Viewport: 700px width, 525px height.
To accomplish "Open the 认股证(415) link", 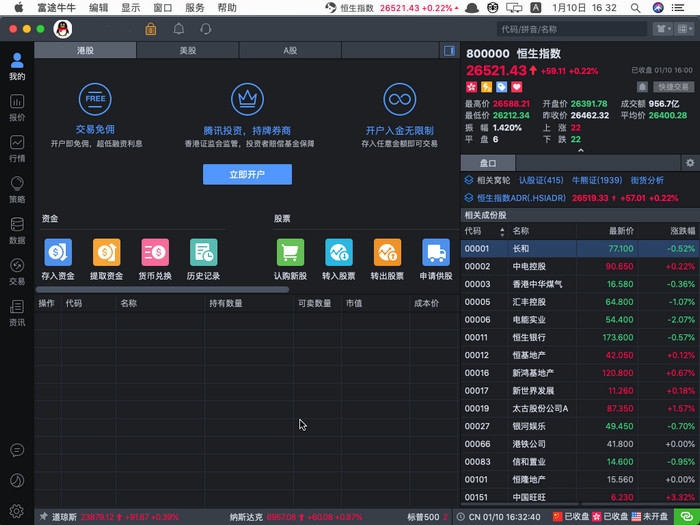I will (x=540, y=180).
